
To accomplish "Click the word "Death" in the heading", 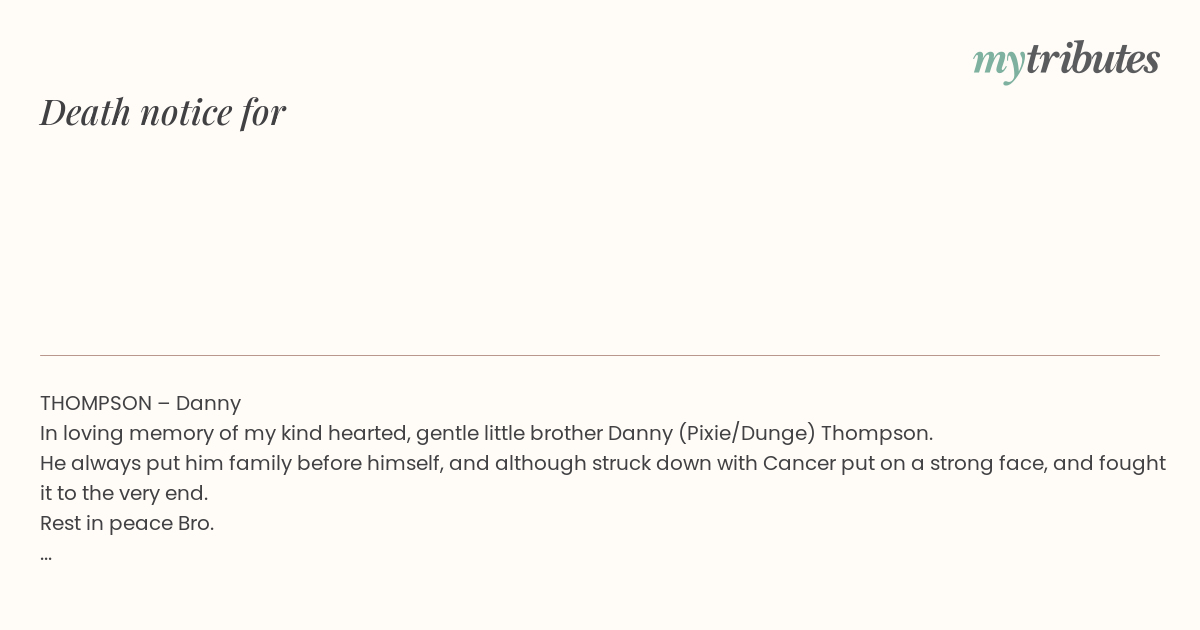I will point(86,112).
